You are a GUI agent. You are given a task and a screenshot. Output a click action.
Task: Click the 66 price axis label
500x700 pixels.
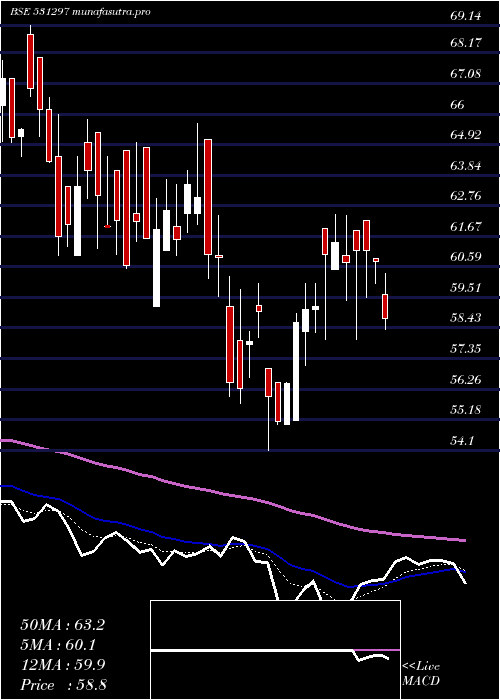tap(458, 104)
